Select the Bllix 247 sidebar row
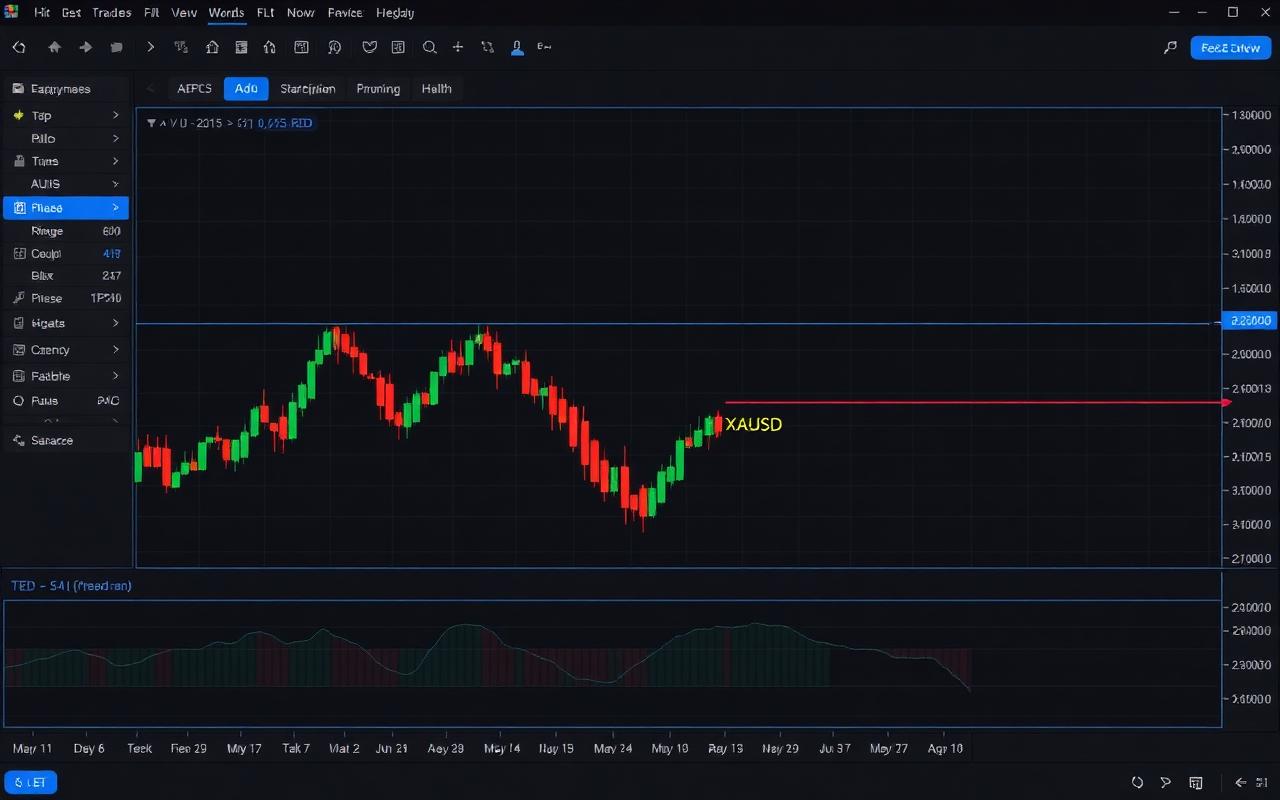The height and width of the screenshot is (800, 1280). click(66, 276)
